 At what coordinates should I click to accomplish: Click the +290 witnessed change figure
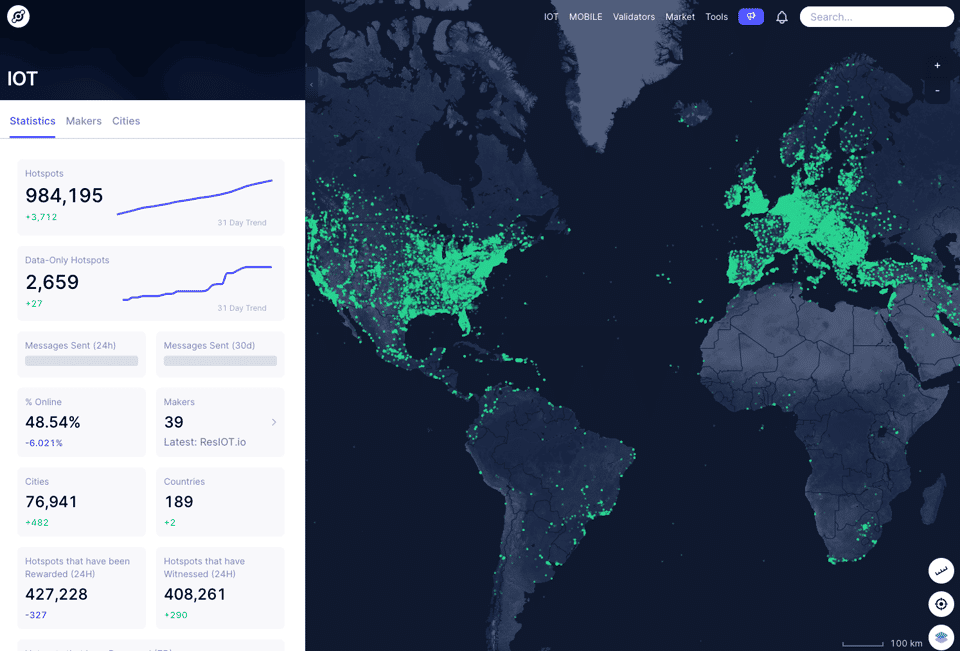point(176,615)
